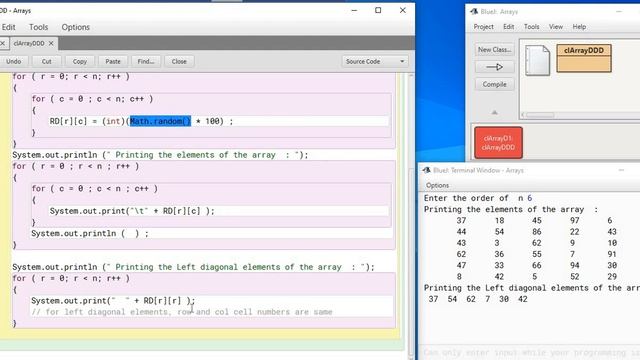Viewport: 640px width, 360px height.
Task: Close the editor window
Action: 402,10
